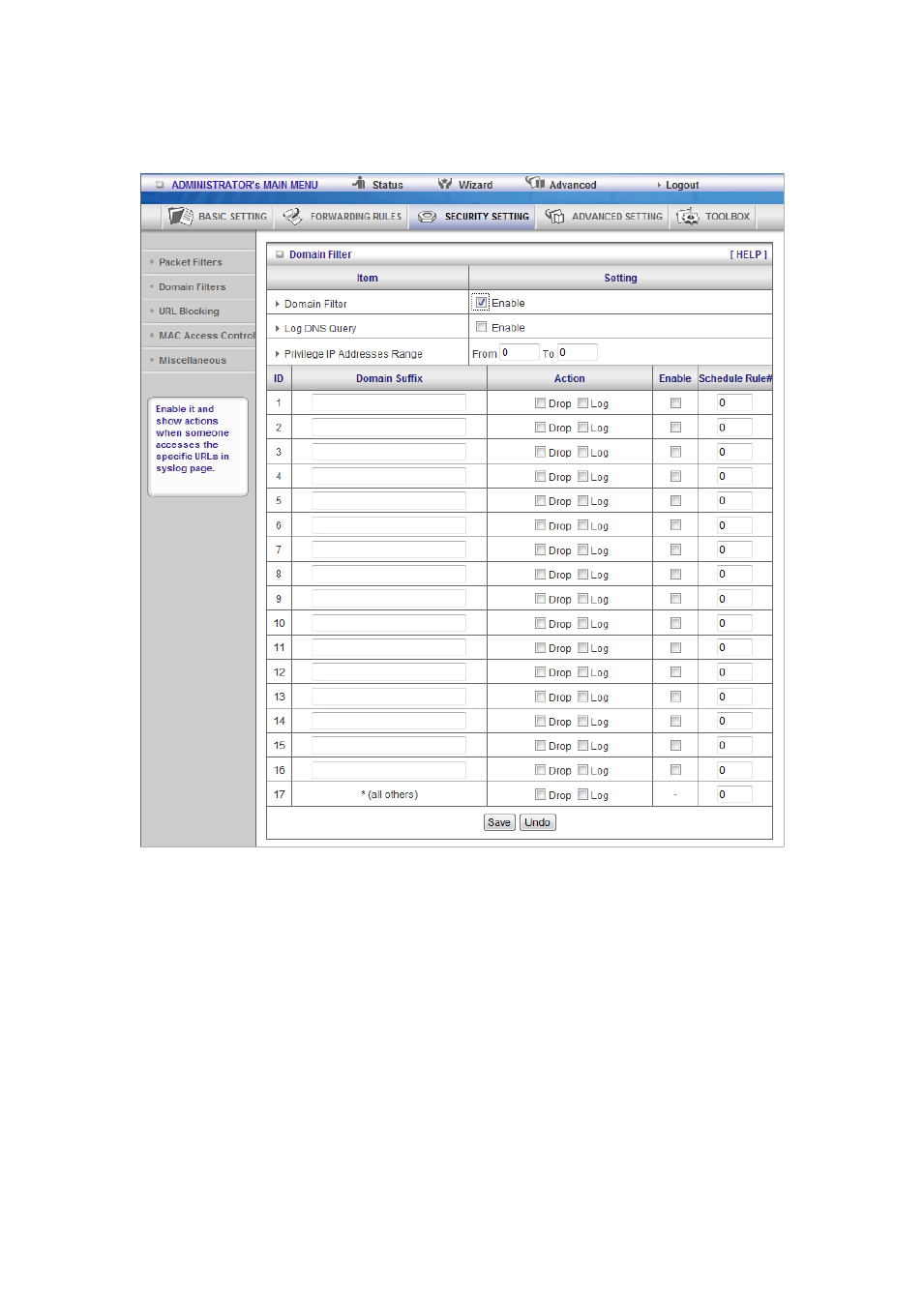Click the Domain Filter panel heading
The width and height of the screenshot is (924, 1306).
[x=320, y=254]
